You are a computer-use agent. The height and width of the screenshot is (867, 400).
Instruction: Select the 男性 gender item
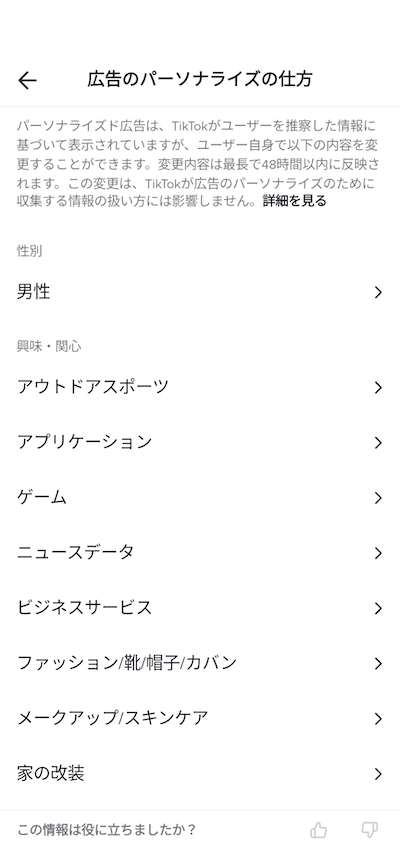[x=200, y=292]
